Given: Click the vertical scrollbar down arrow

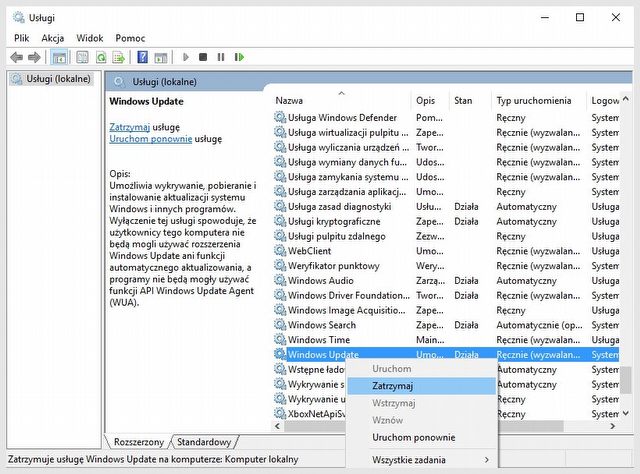Looking at the screenshot, I should (626, 414).
